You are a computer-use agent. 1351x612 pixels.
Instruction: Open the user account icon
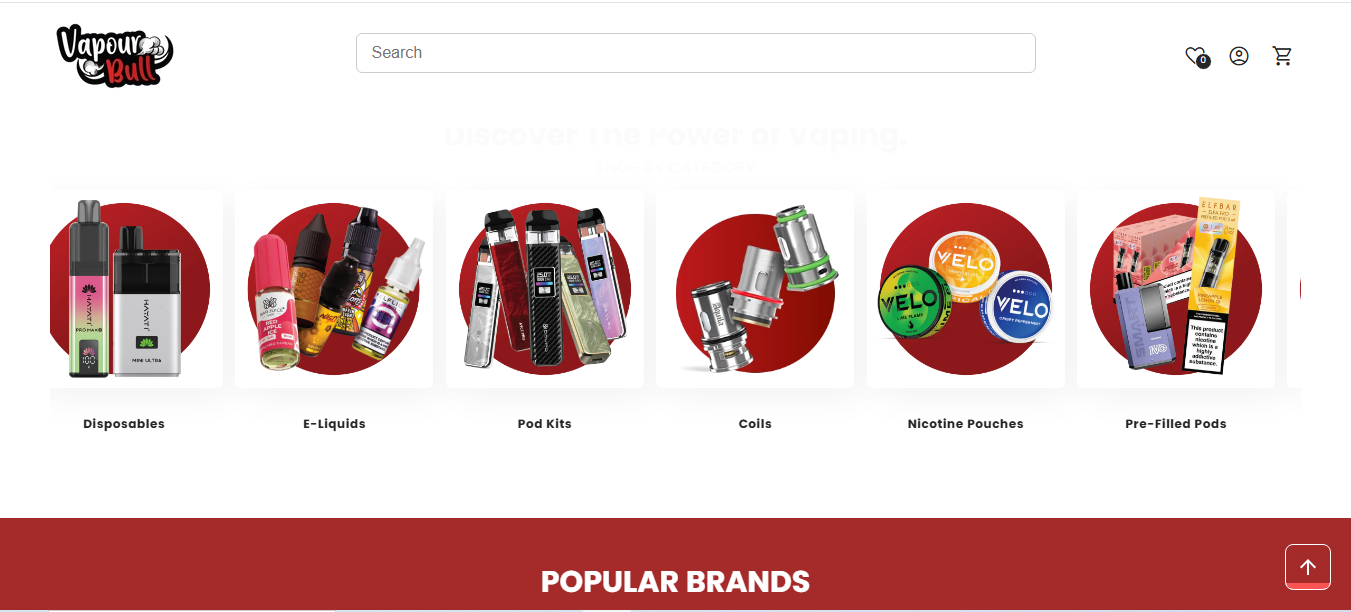point(1239,56)
